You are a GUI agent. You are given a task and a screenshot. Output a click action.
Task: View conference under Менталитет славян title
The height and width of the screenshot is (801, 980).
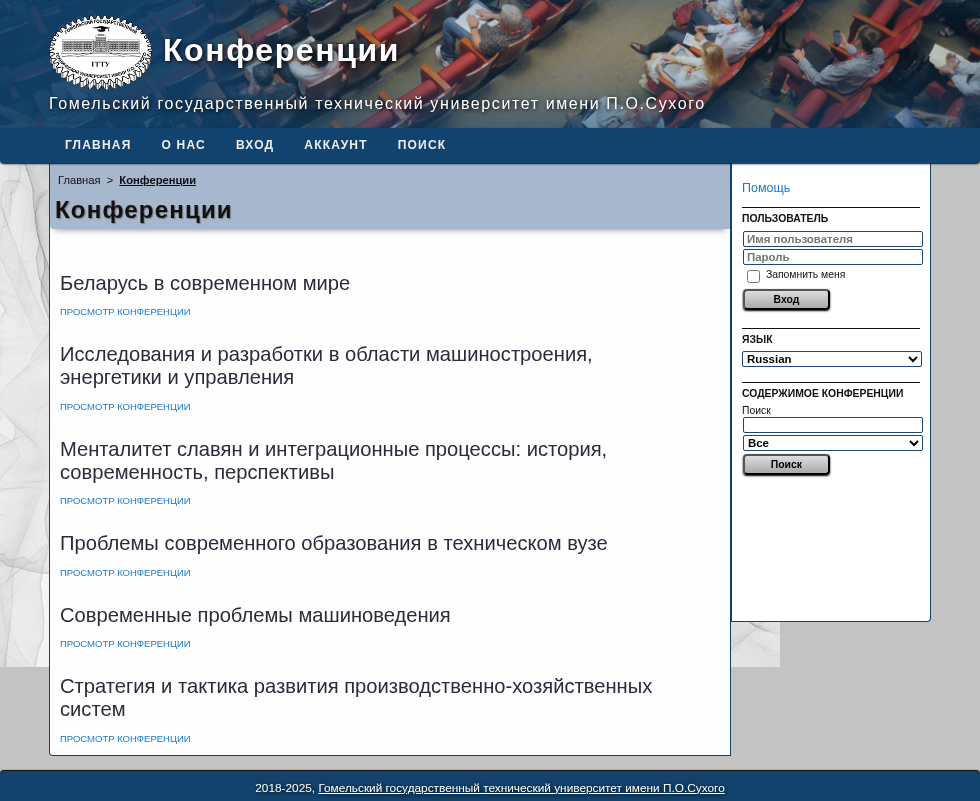point(125,501)
